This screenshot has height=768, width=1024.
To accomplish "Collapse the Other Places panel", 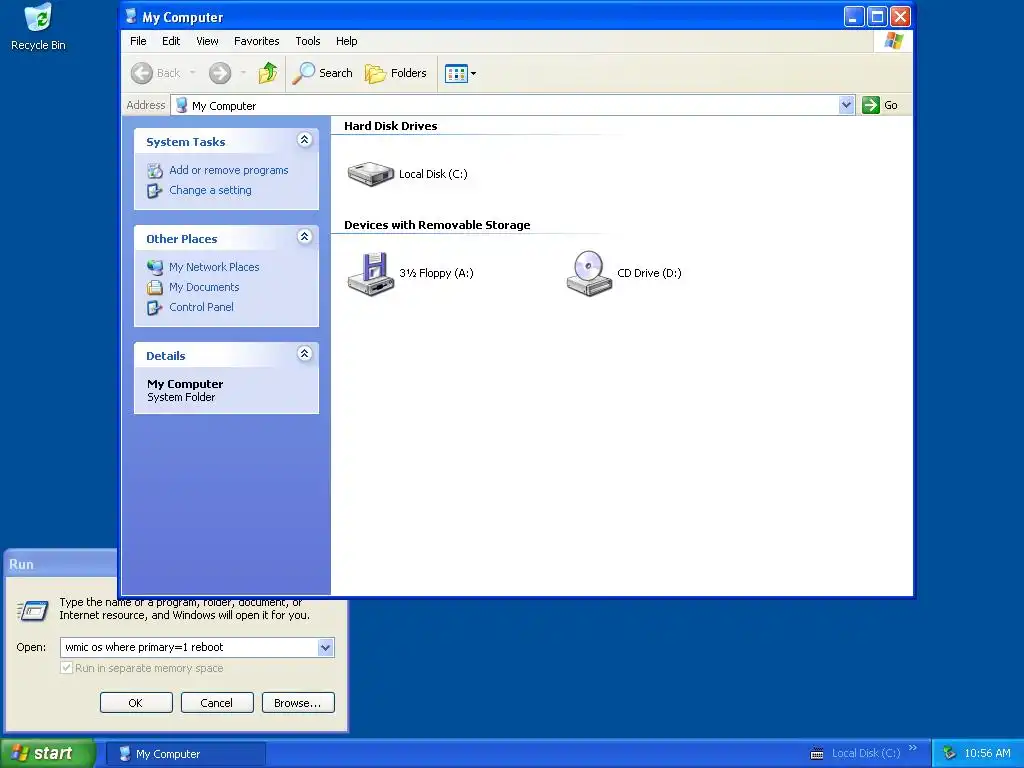I will (x=304, y=236).
